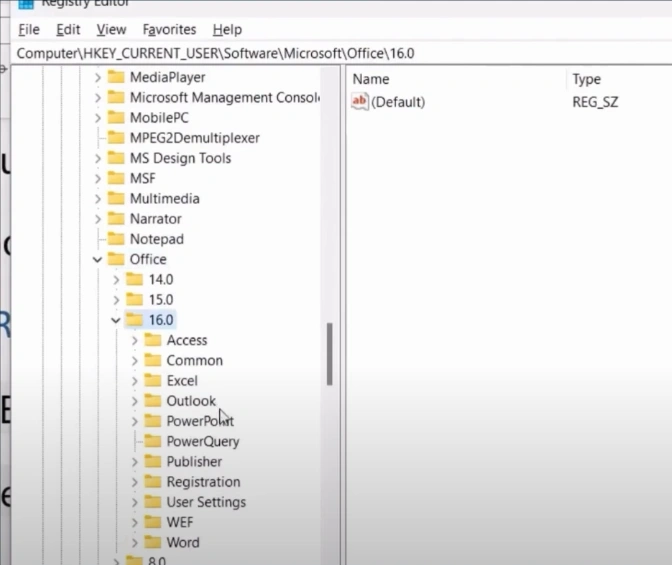This screenshot has width=672, height=565.
Task: Open the Favorites menu
Action: coord(169,30)
